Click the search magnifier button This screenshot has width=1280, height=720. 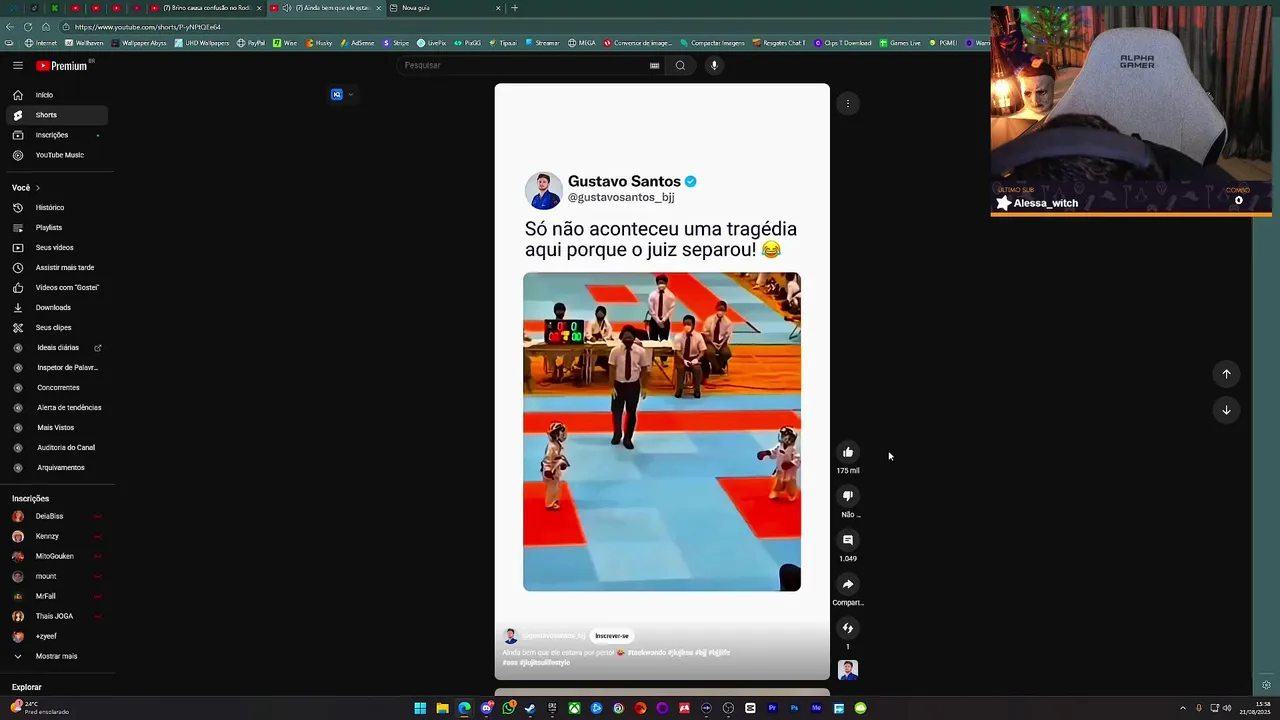click(x=680, y=65)
